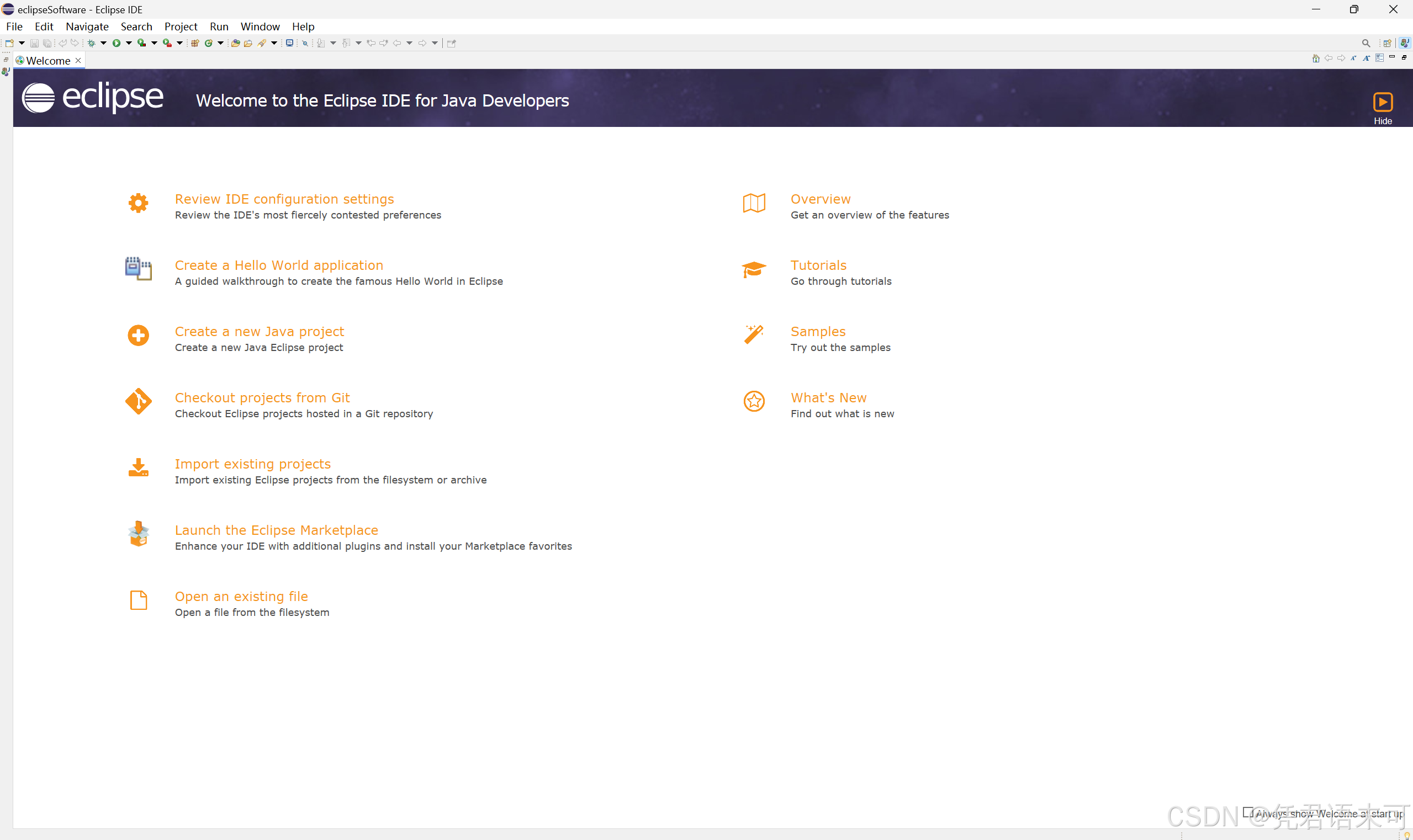The height and width of the screenshot is (840, 1413).
Task: Click the New Java Package icon
Action: (x=195, y=43)
